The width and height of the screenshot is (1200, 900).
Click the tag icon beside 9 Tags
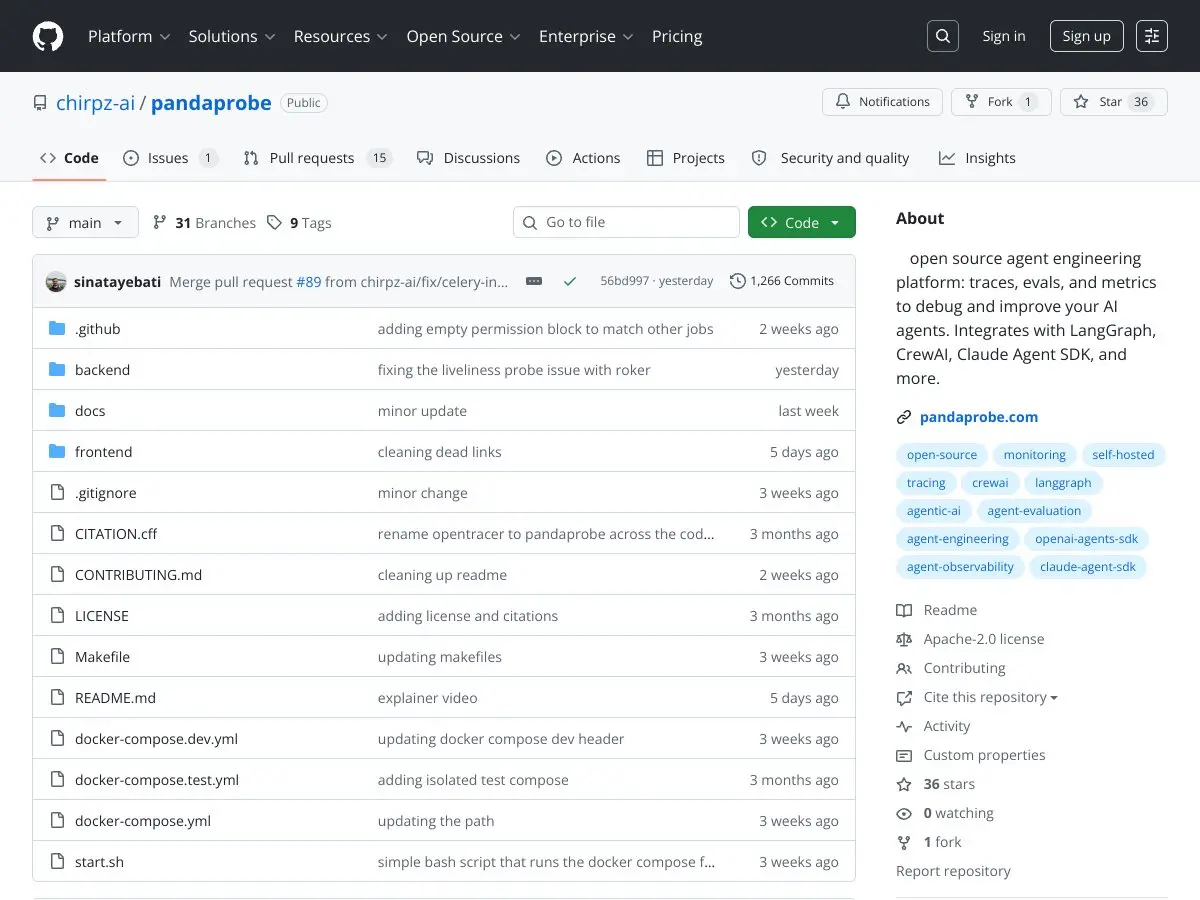pos(274,223)
